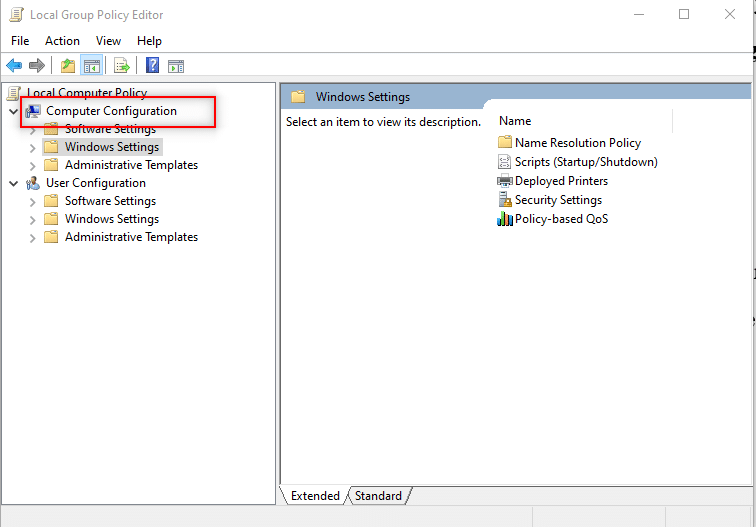756x527 pixels.
Task: Collapse the Computer Configuration node
Action: pyautogui.click(x=14, y=111)
